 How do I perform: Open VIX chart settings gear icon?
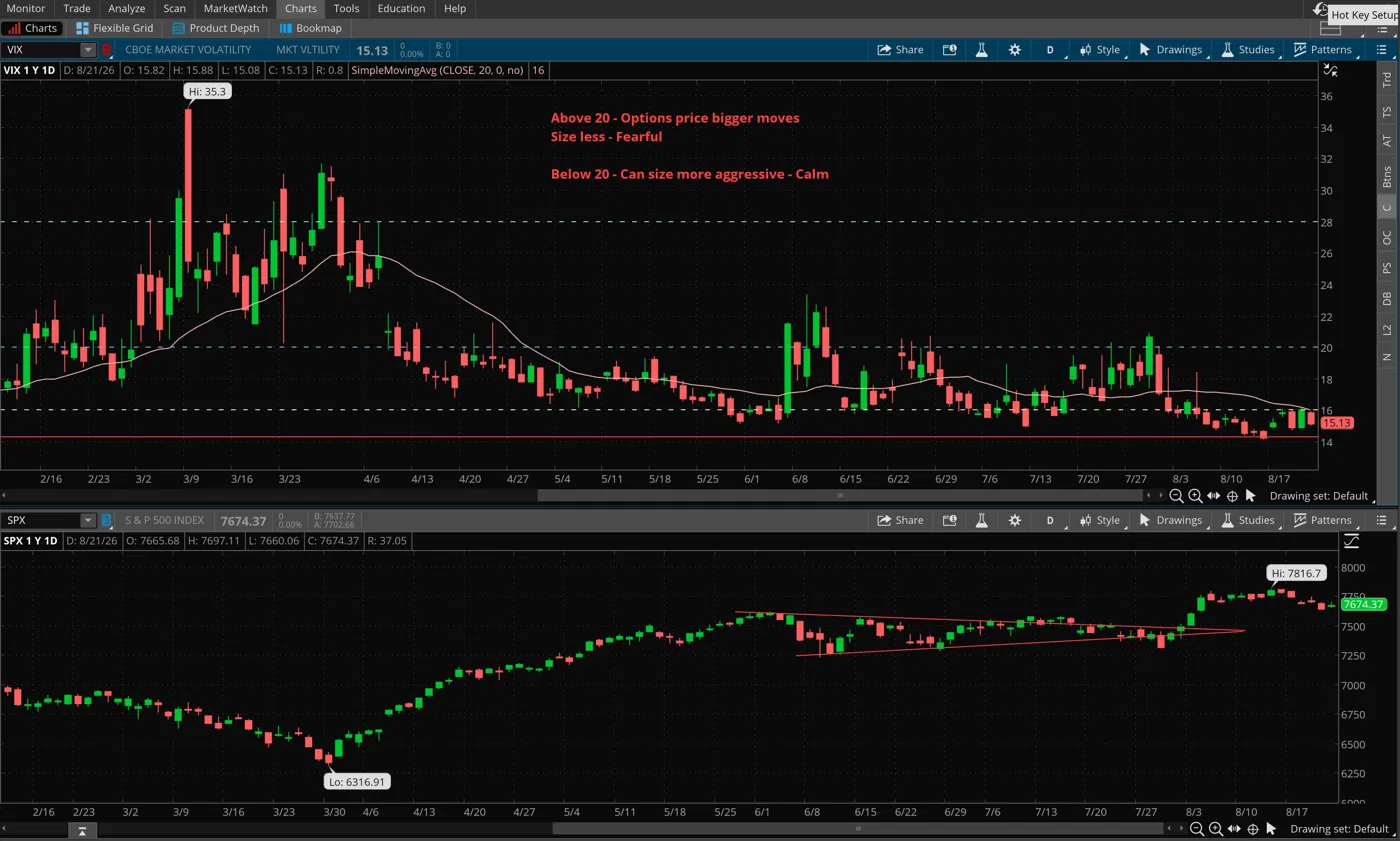pyautogui.click(x=1015, y=49)
